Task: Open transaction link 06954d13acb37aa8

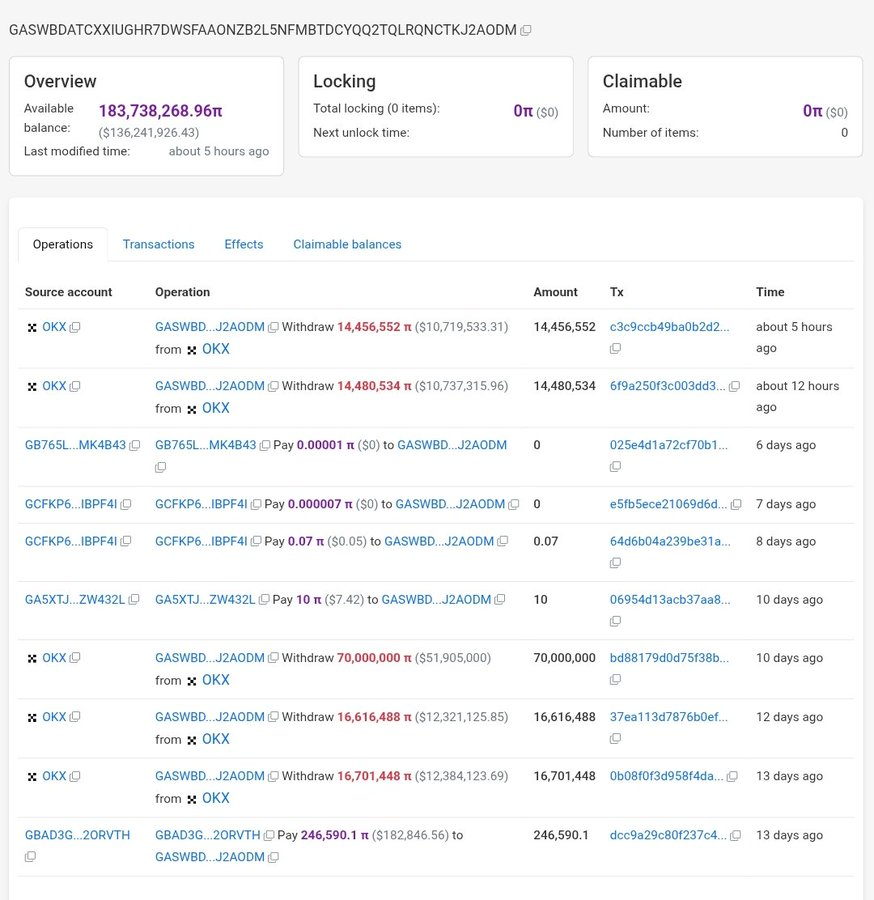Action: pyautogui.click(x=670, y=600)
